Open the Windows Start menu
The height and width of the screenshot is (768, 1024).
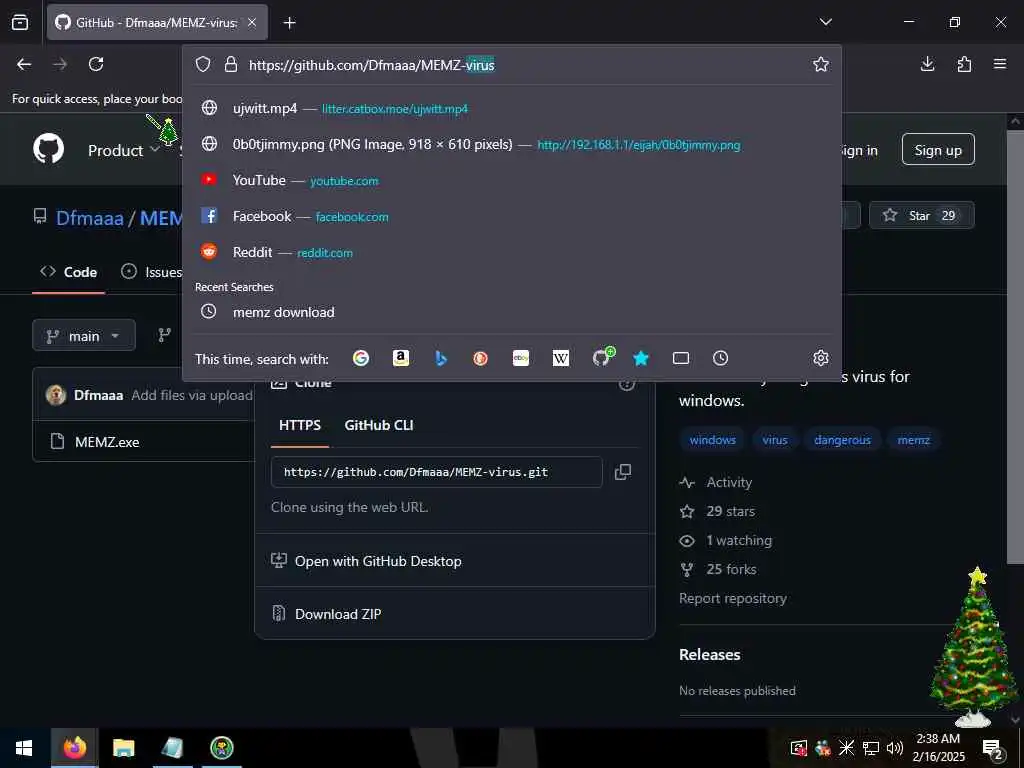[x=24, y=748]
